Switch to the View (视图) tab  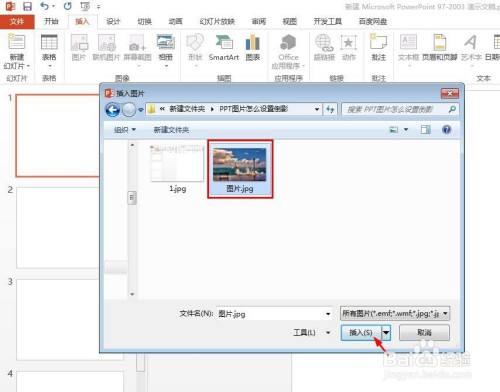point(289,22)
